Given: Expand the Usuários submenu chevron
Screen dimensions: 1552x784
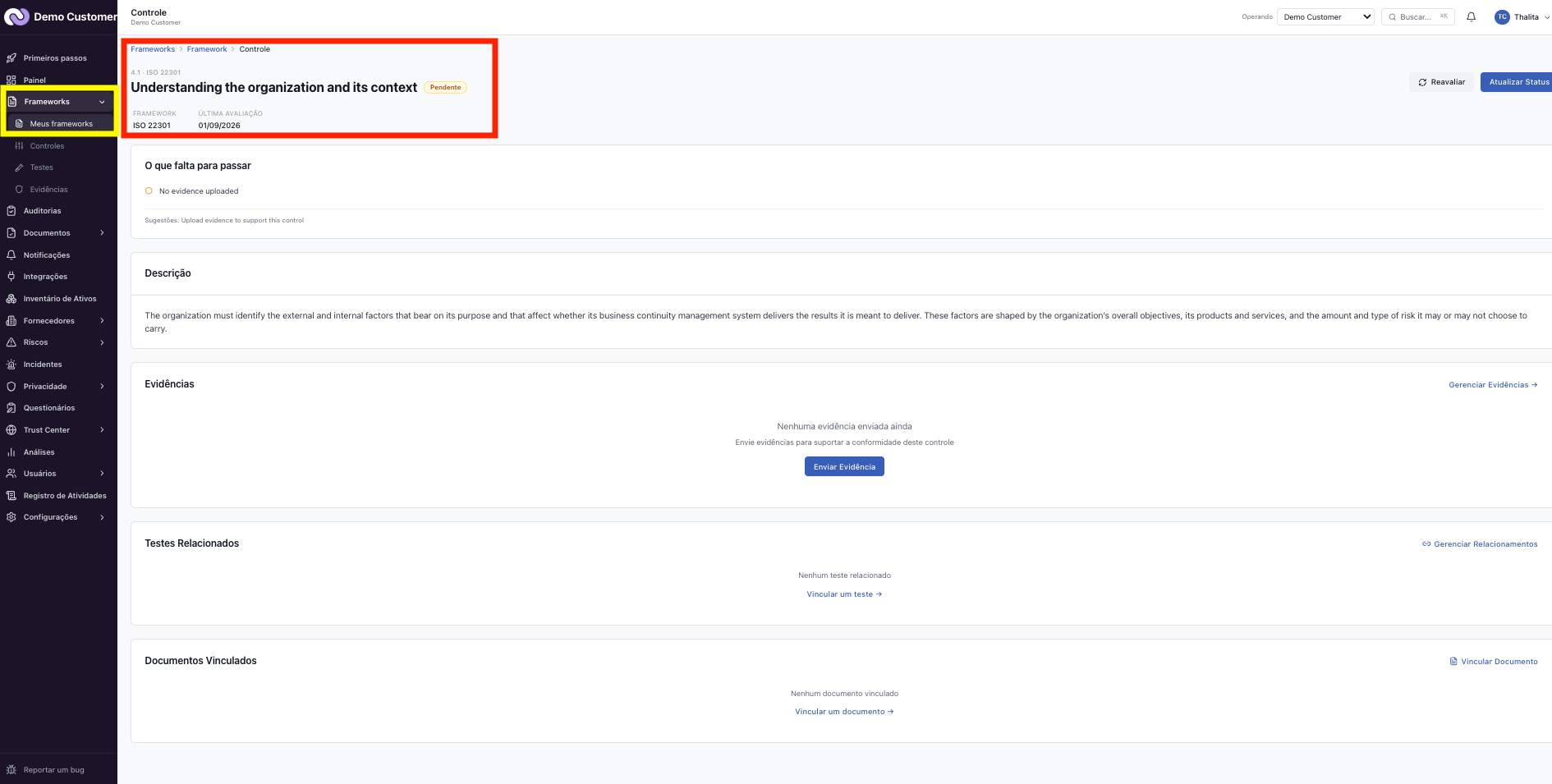Looking at the screenshot, I should pyautogui.click(x=102, y=474).
